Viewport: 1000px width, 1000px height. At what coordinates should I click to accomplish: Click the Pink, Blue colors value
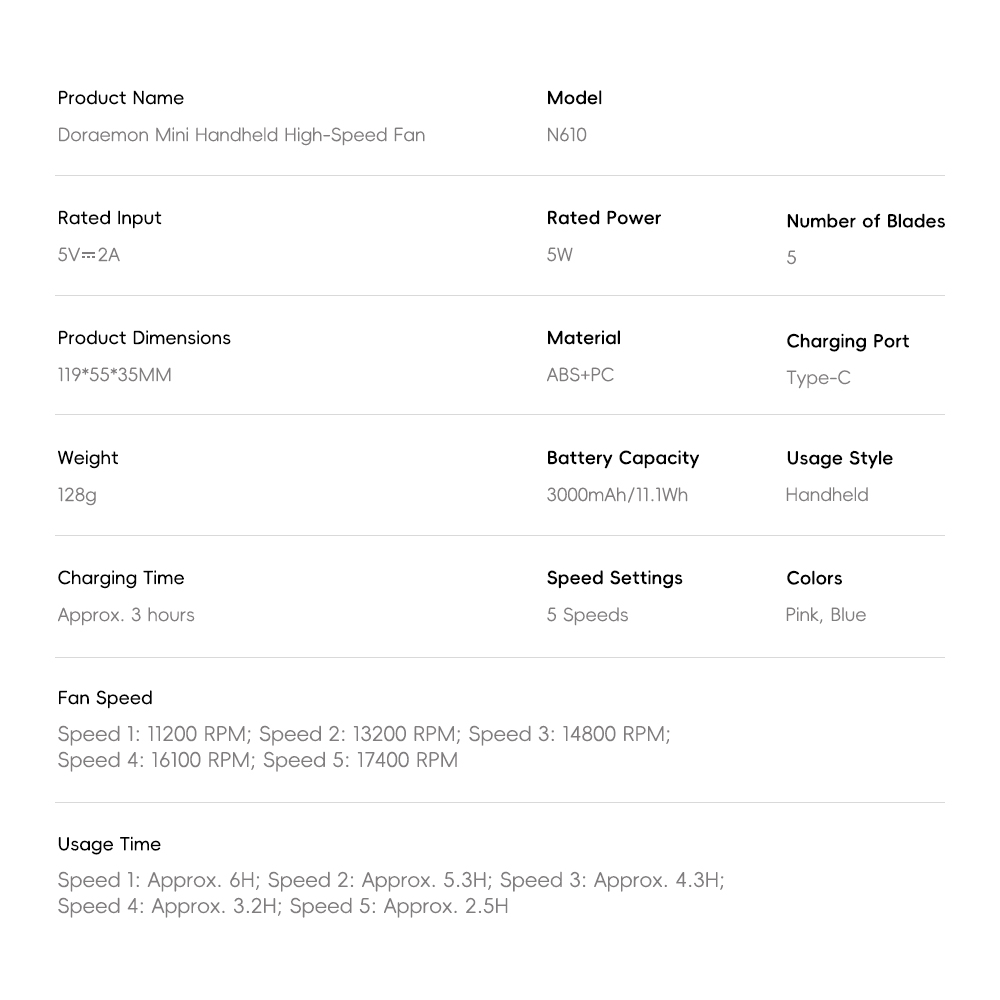pos(826,615)
